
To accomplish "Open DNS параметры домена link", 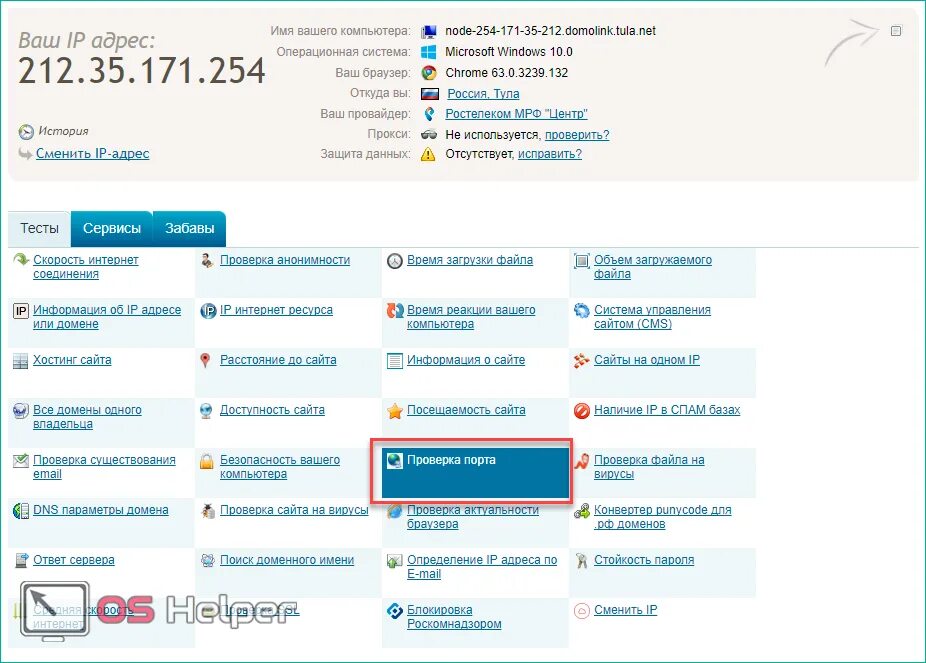I will click(100, 510).
